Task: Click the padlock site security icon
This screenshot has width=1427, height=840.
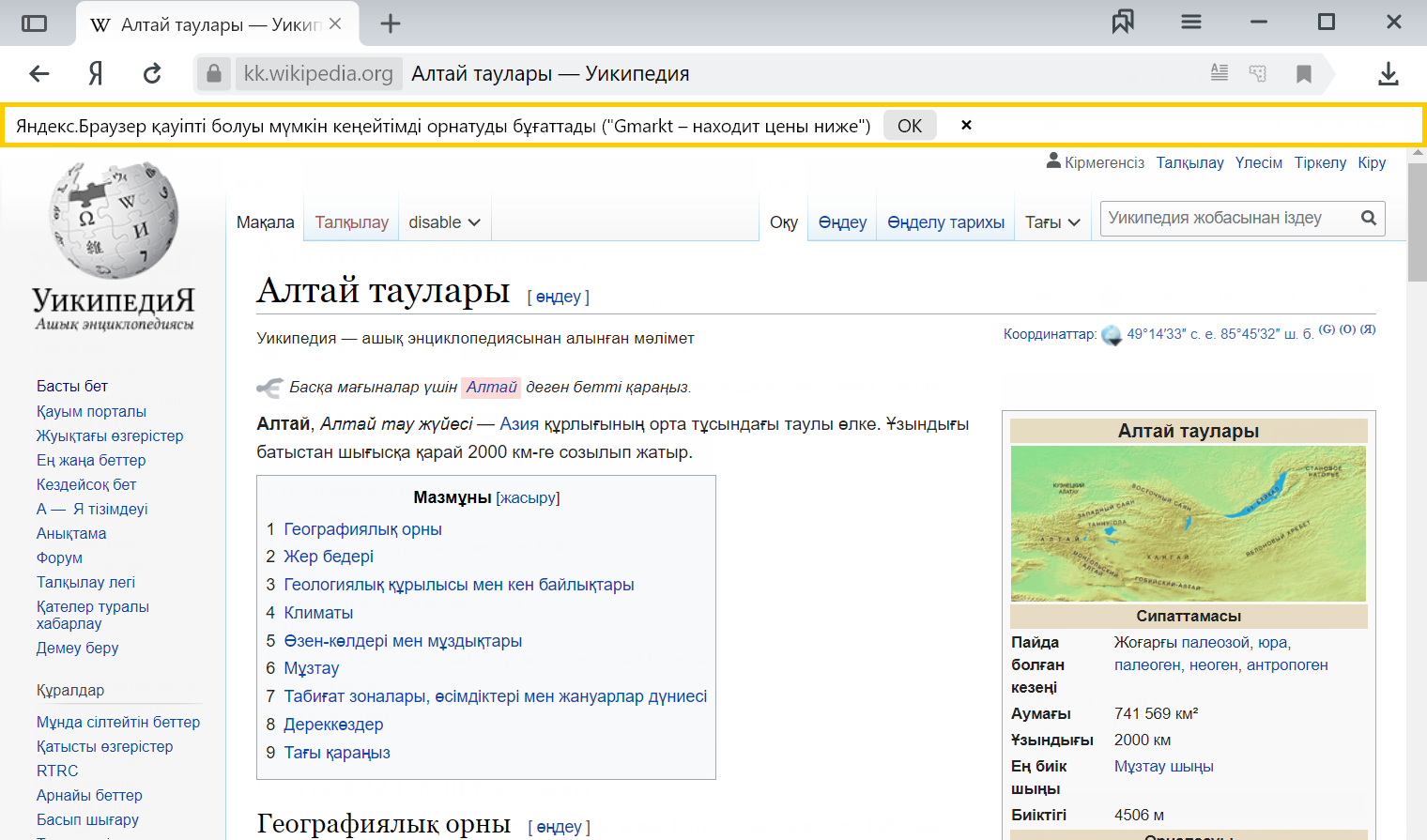Action: click(x=214, y=73)
